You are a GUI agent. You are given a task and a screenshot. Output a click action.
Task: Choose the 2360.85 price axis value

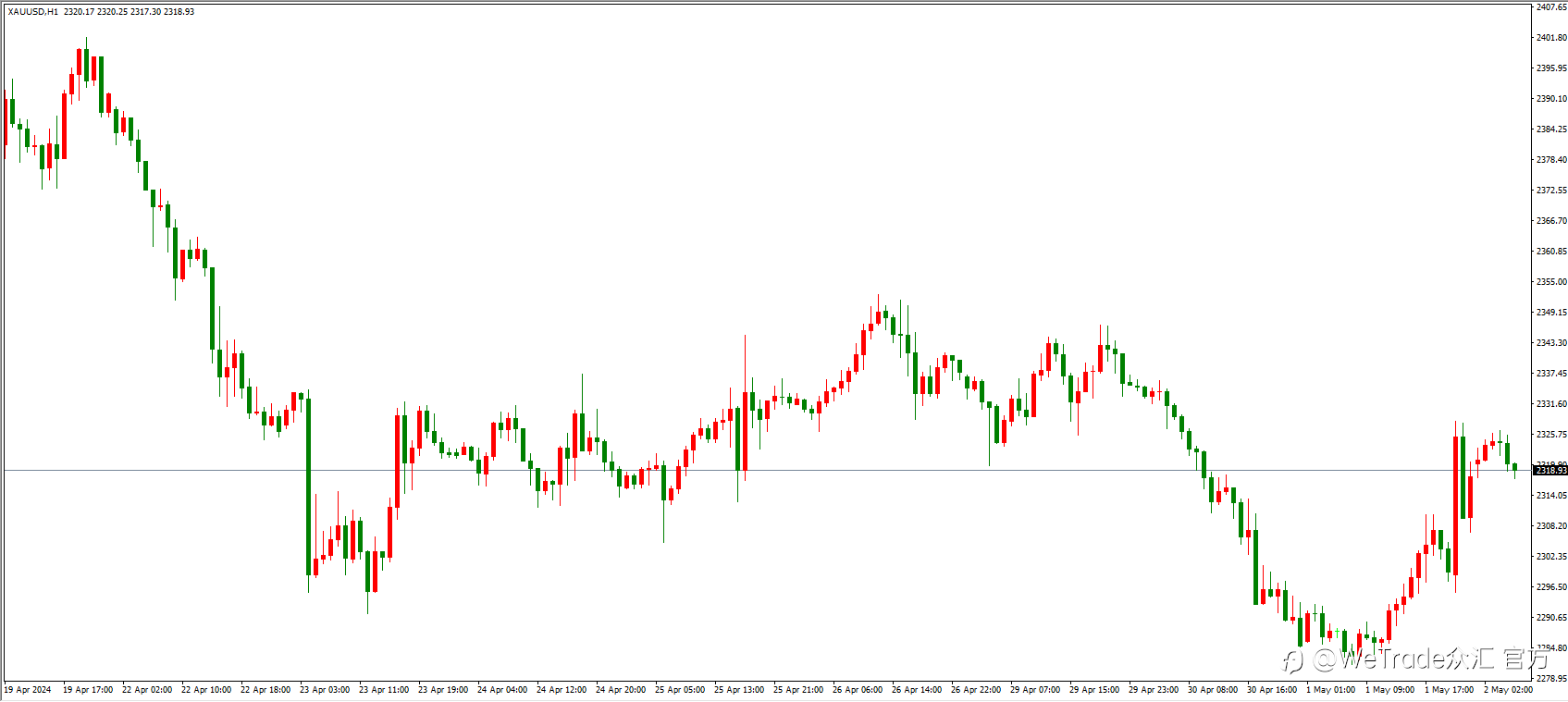pyautogui.click(x=1551, y=252)
